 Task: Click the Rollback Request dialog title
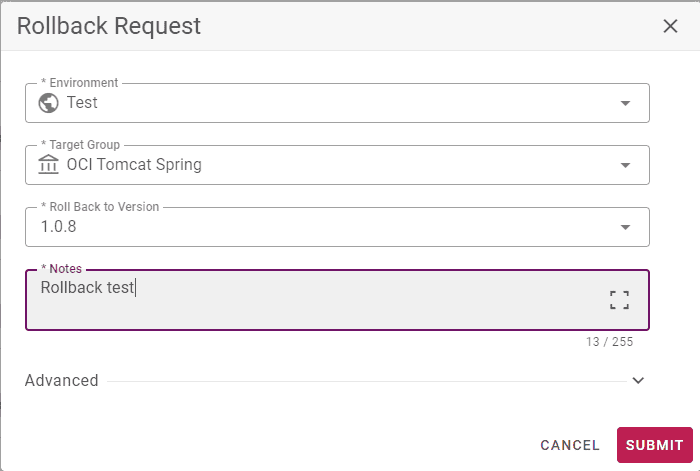coord(109,26)
